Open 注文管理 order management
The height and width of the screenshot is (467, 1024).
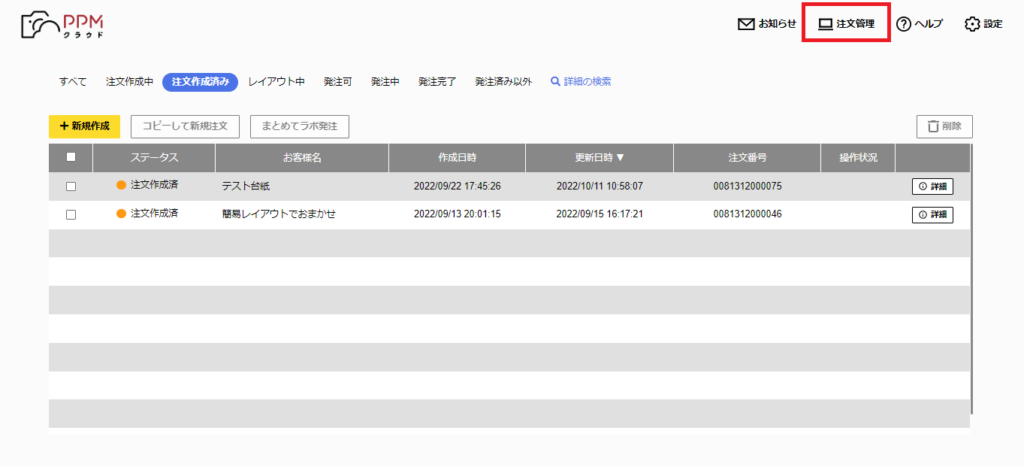(846, 24)
